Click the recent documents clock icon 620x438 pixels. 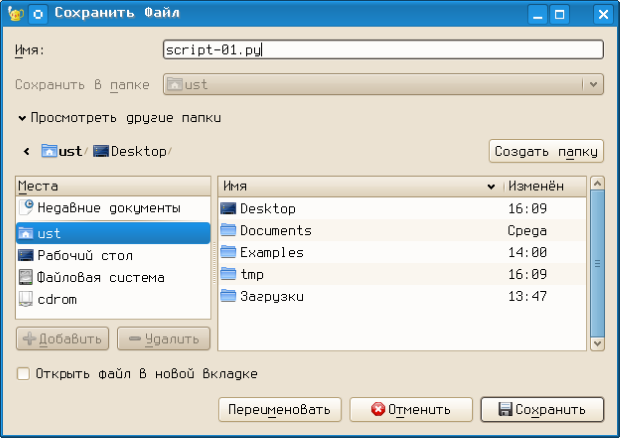pos(26,207)
